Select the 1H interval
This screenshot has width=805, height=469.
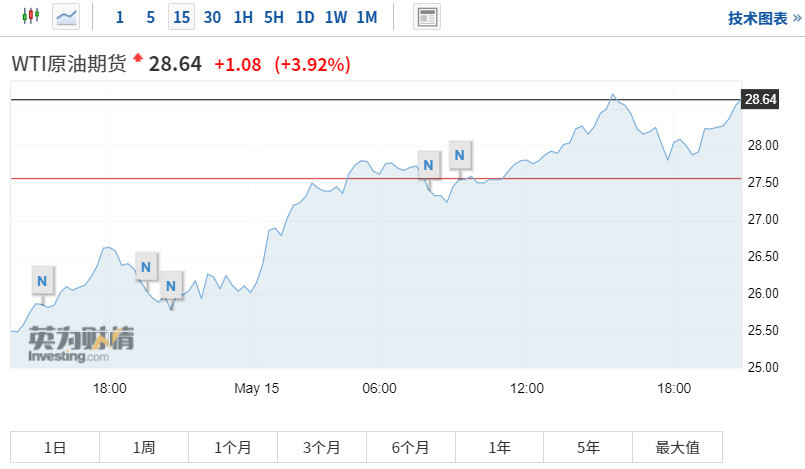pyautogui.click(x=243, y=17)
